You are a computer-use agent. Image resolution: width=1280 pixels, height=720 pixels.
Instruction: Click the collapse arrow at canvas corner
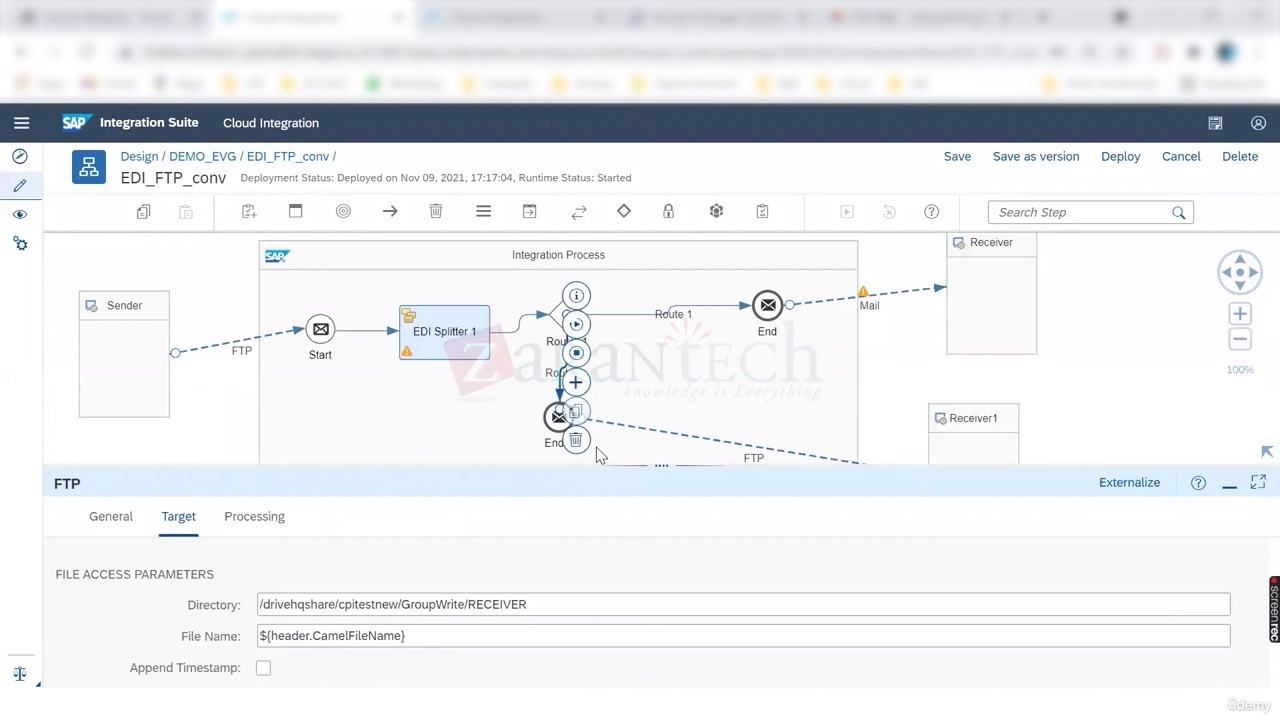(x=1266, y=452)
